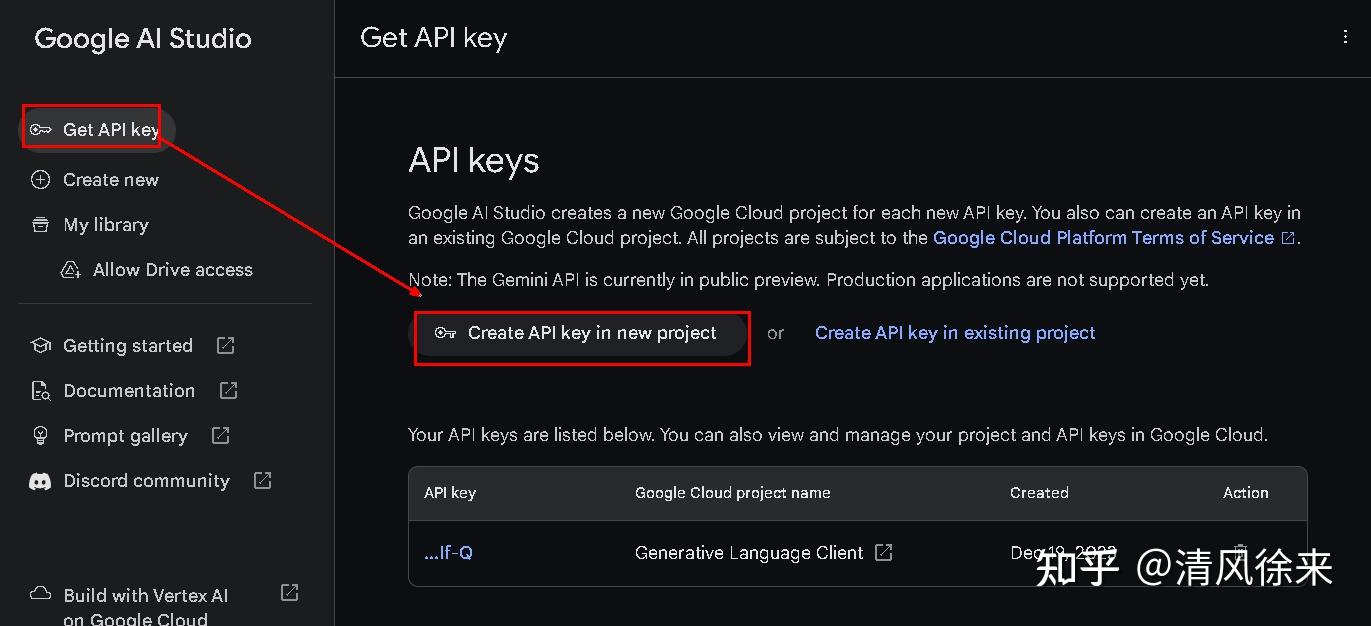
Task: Open Getting started external link arrow
Action: point(226,345)
